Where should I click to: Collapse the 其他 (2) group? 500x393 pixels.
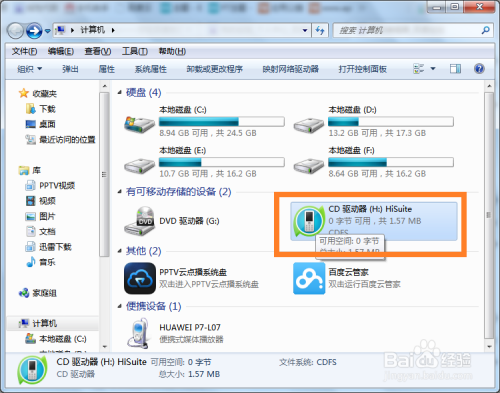(120, 251)
